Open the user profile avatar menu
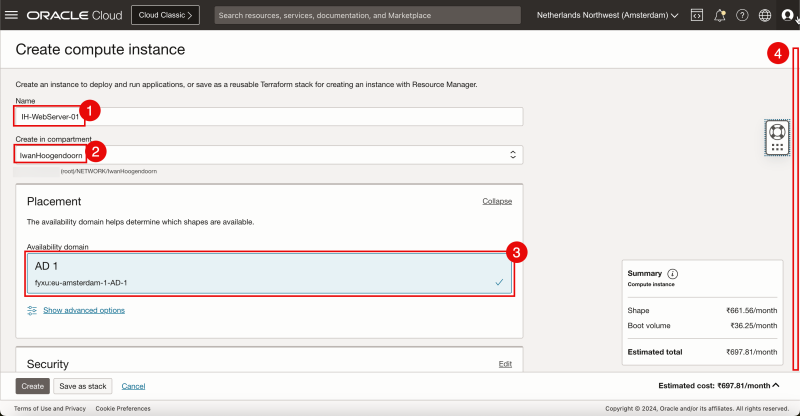The height and width of the screenshot is (416, 800). [788, 15]
